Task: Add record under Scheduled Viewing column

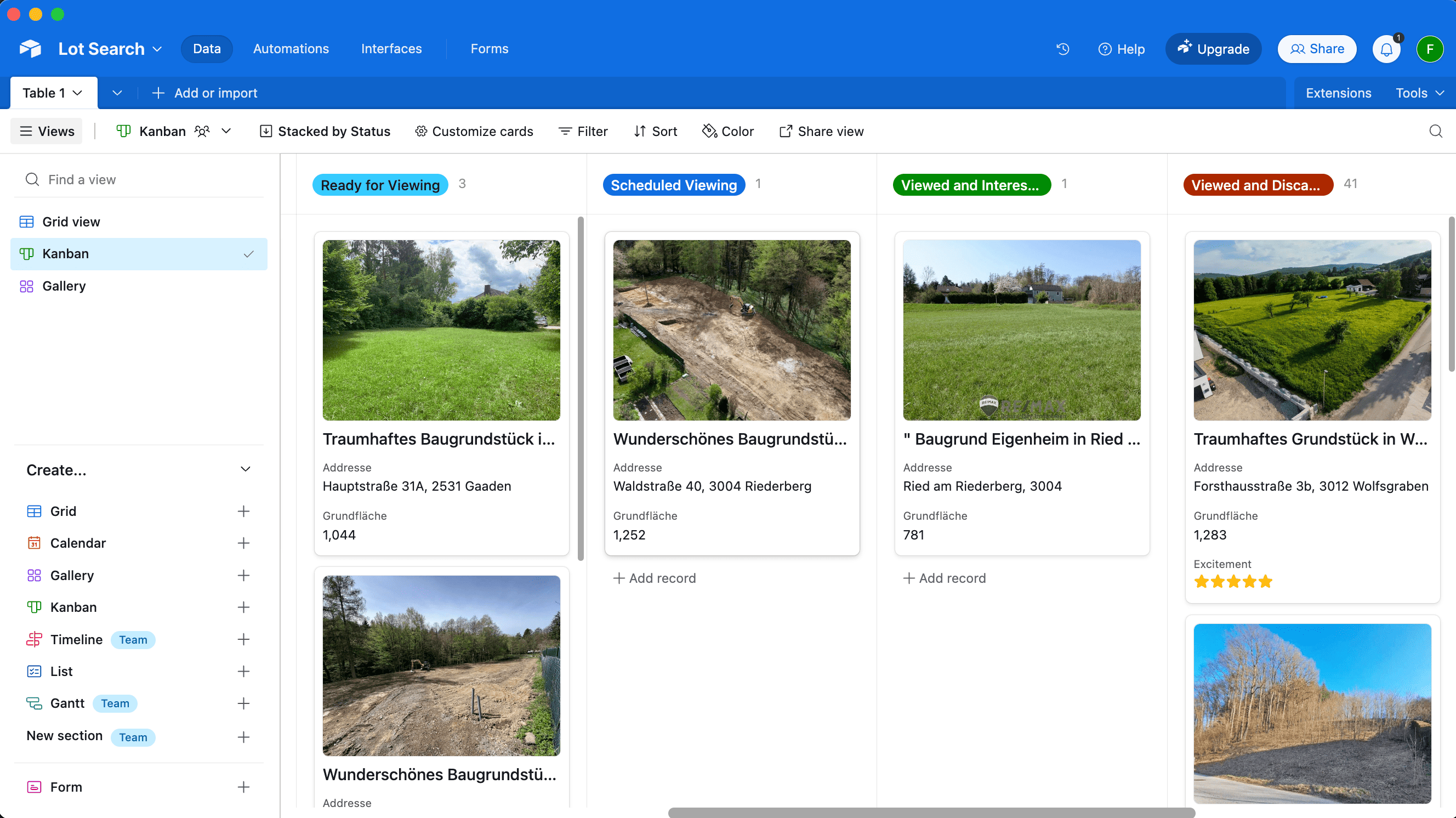Action: coord(655,578)
